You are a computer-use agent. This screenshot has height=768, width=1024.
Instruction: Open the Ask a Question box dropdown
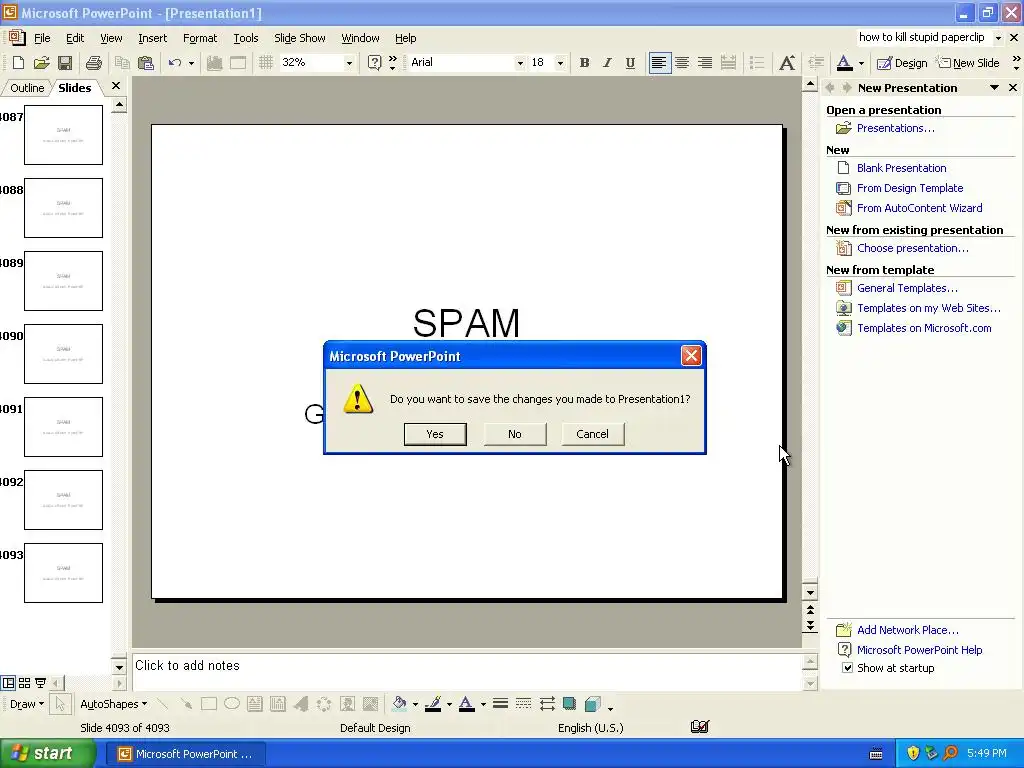point(998,38)
